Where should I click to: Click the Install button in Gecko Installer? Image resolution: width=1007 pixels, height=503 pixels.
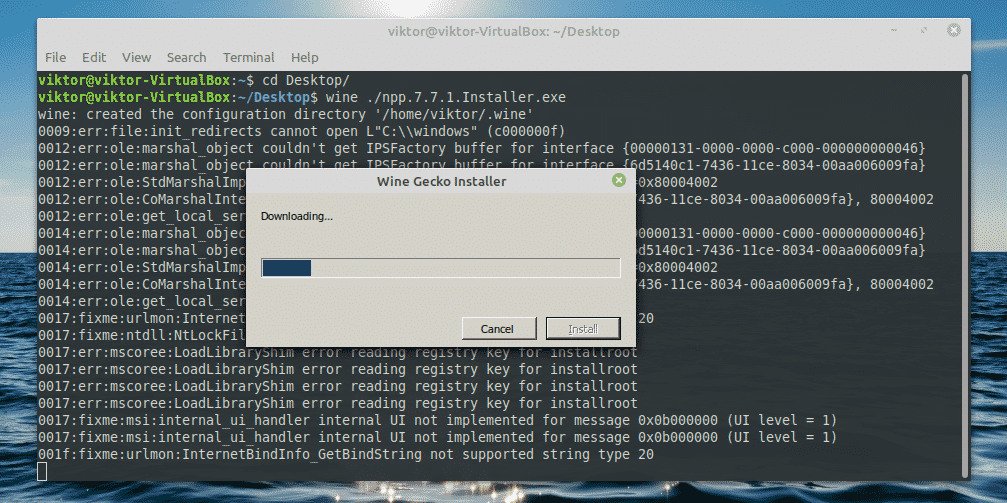click(x=583, y=328)
